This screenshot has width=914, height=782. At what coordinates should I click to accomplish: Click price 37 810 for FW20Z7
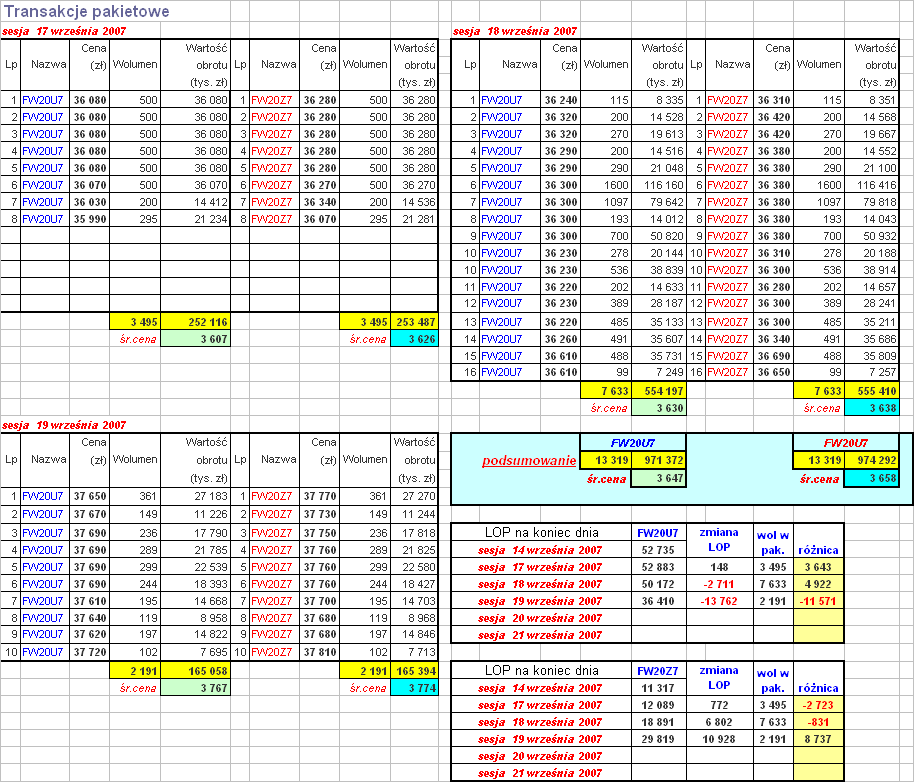coord(319,652)
